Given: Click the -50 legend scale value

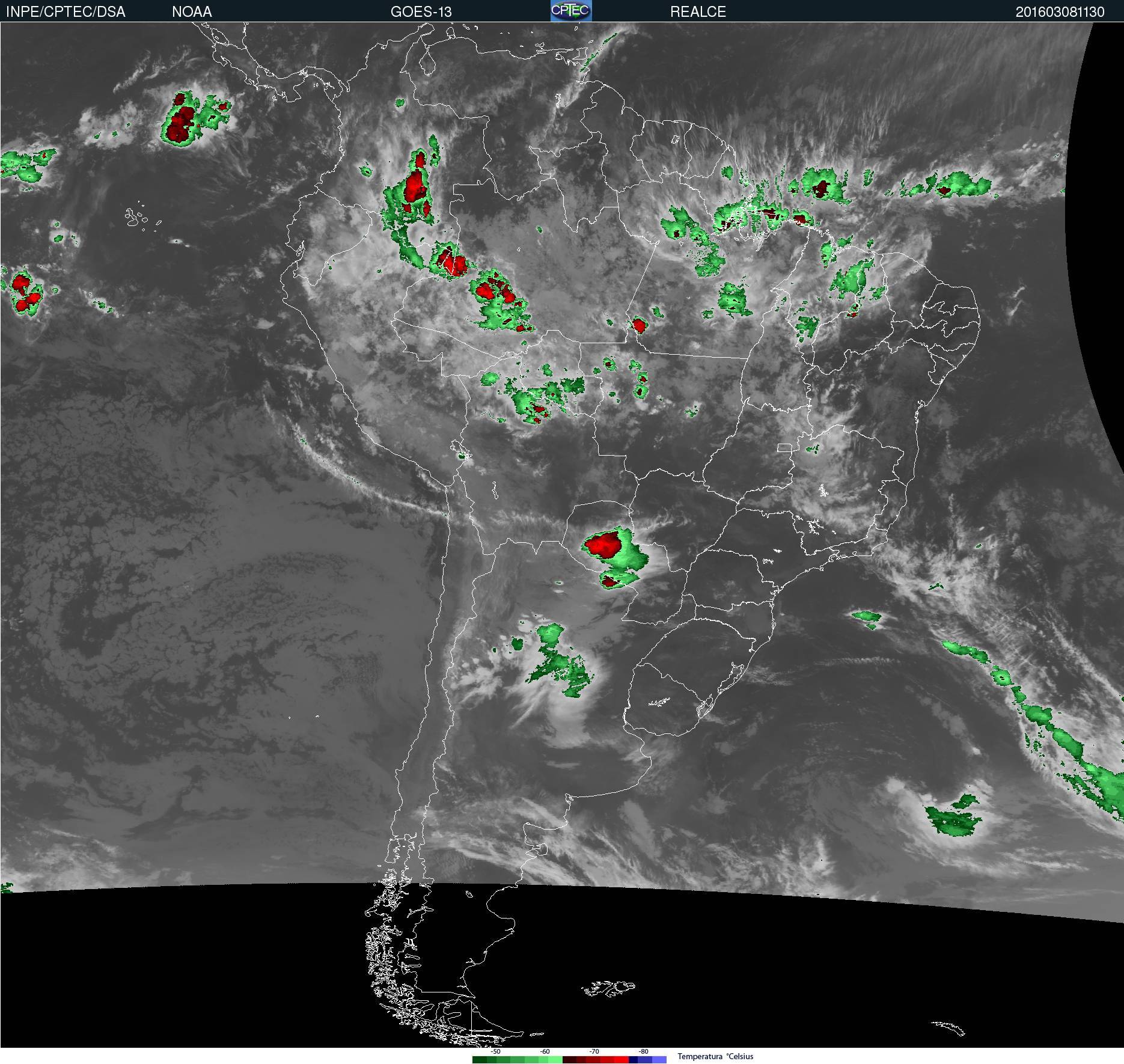Looking at the screenshot, I should [x=496, y=1051].
